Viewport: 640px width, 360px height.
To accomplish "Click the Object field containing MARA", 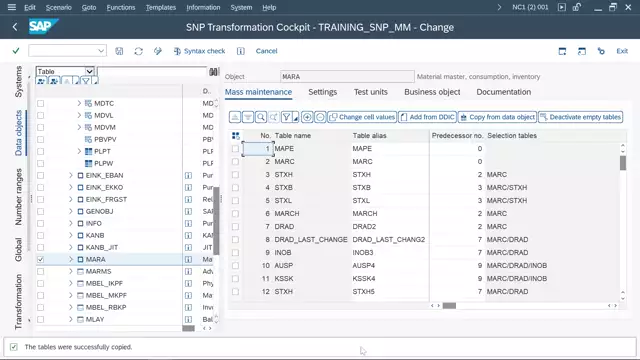I will tap(347, 77).
